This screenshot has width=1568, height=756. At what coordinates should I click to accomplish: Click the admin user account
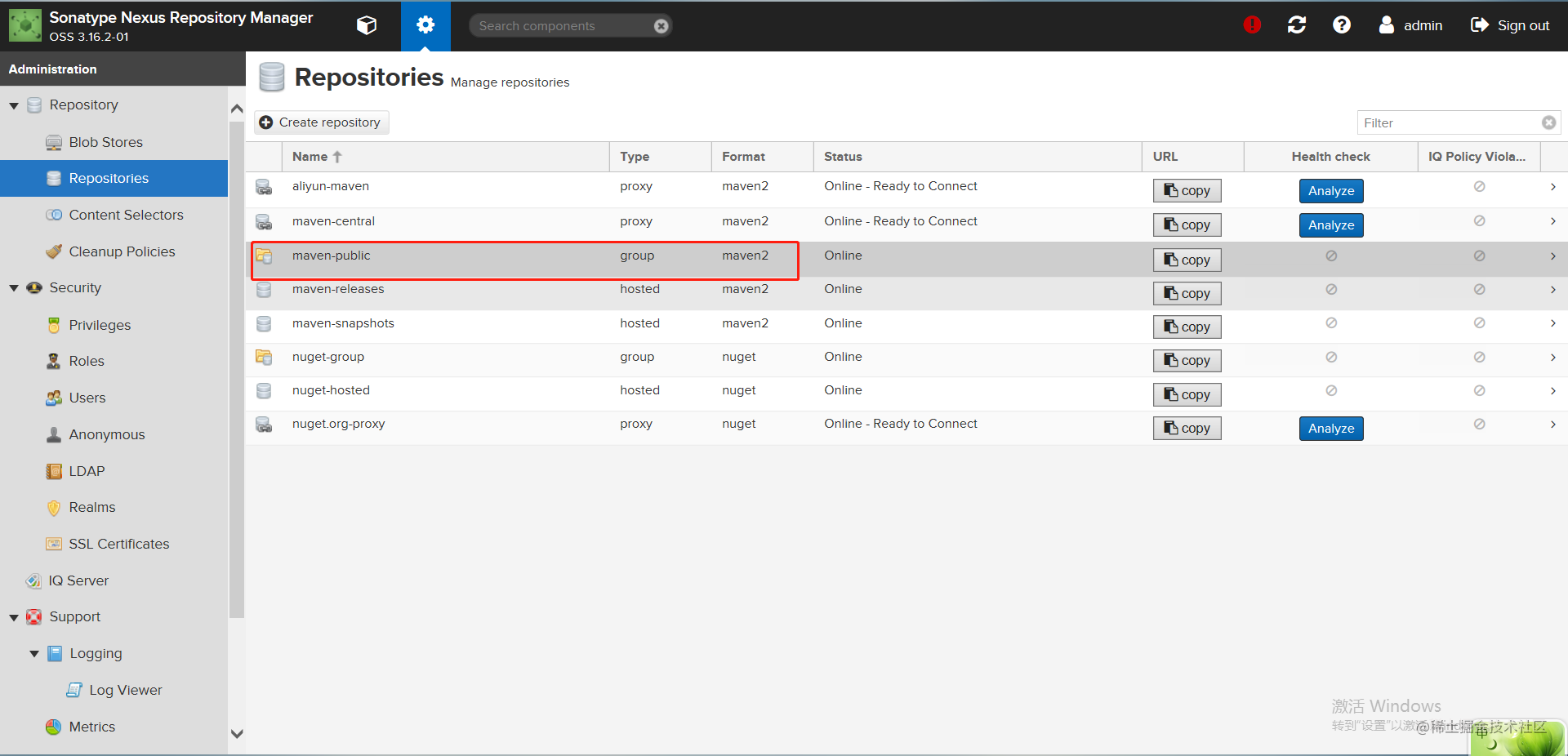[x=1411, y=25]
